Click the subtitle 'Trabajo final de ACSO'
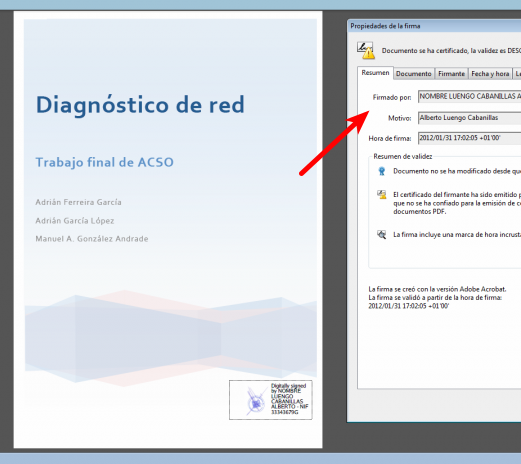 click(105, 162)
